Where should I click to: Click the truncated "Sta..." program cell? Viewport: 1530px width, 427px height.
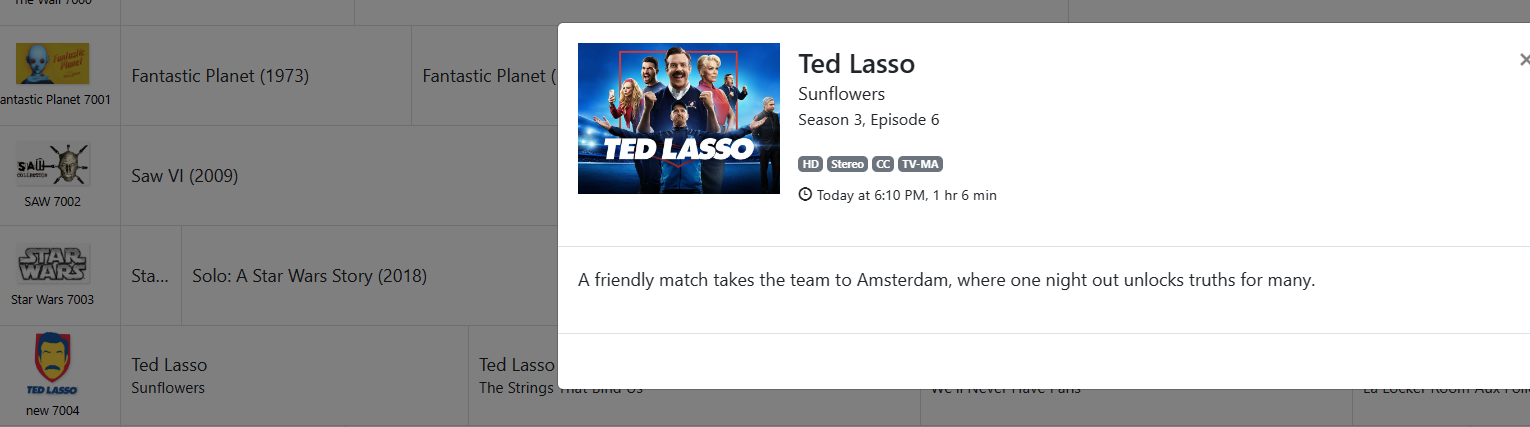pyautogui.click(x=150, y=276)
